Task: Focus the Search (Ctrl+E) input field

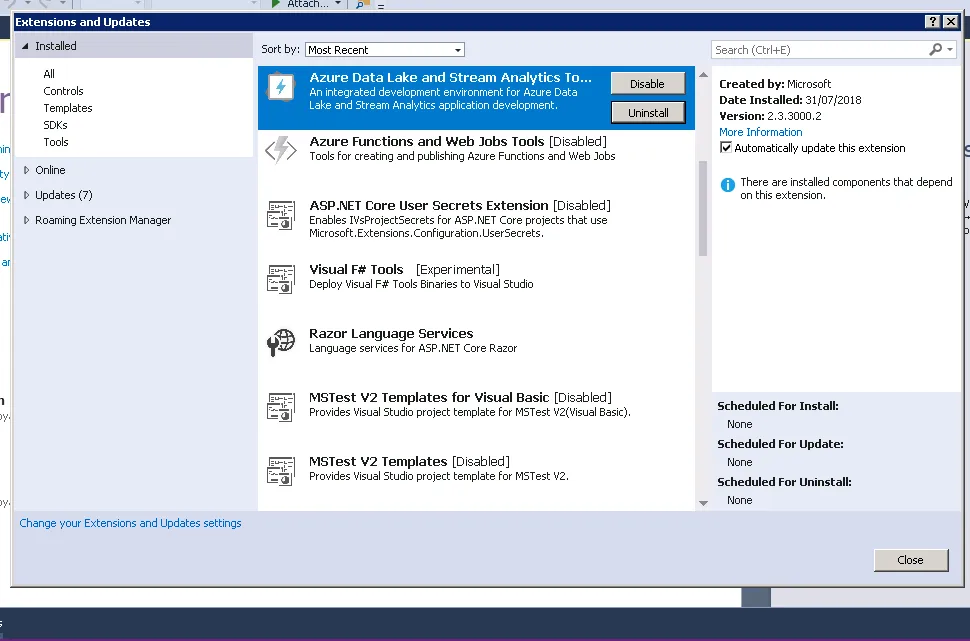Action: [820, 49]
